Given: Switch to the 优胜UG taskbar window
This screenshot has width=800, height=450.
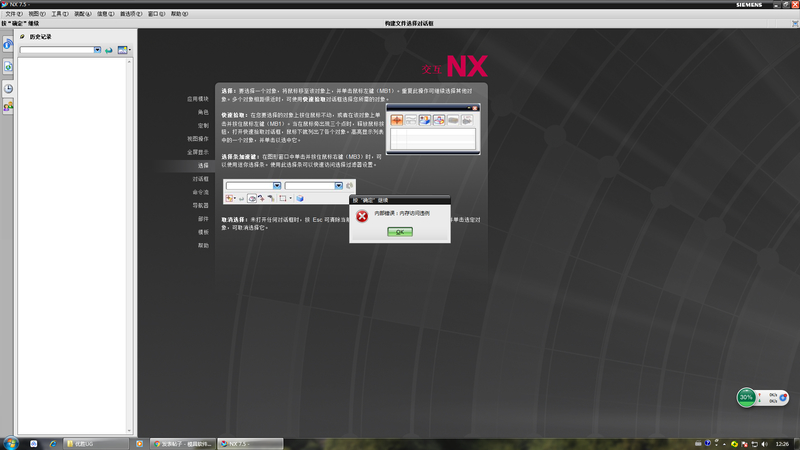Looking at the screenshot, I should 95,444.
